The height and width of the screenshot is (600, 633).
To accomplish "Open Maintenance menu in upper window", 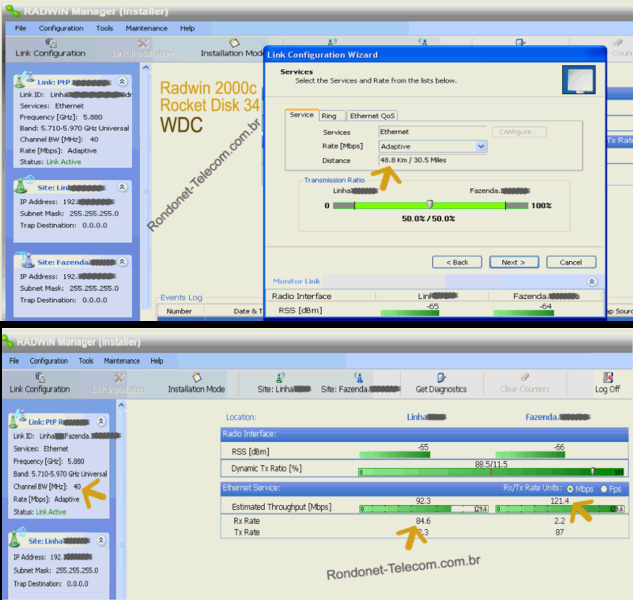I will [x=147, y=28].
